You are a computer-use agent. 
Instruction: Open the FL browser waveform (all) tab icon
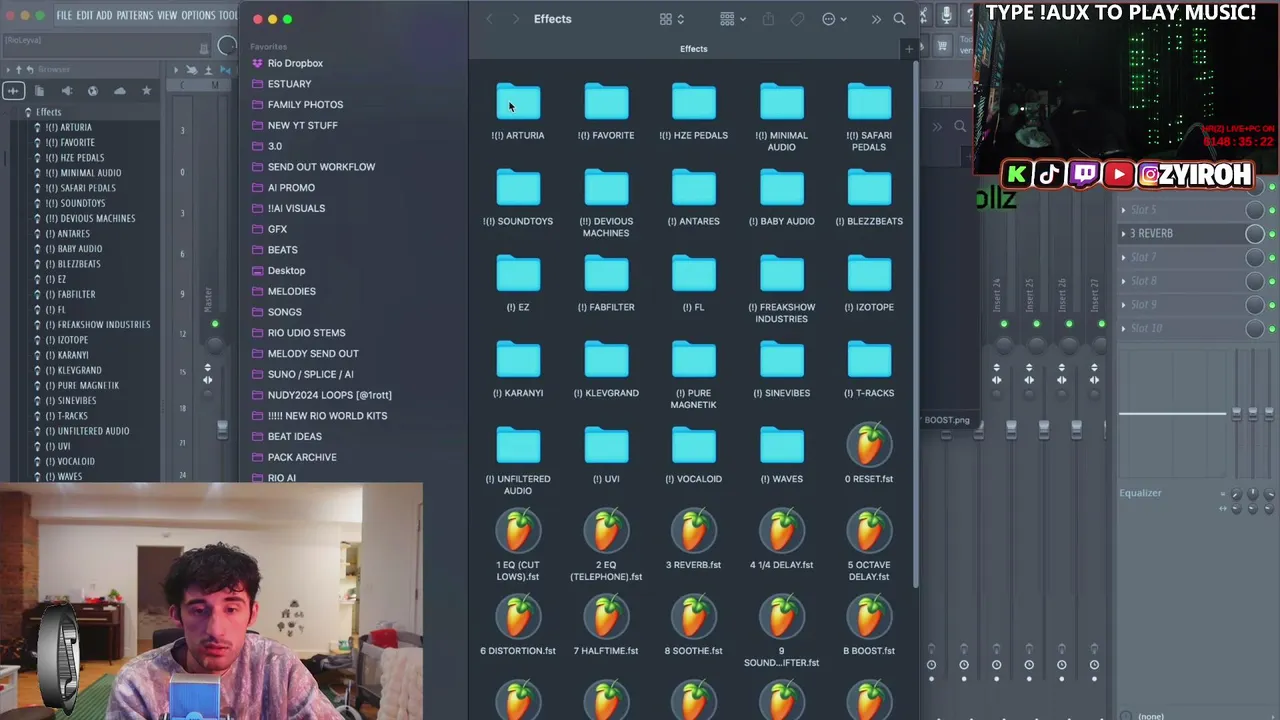13,91
